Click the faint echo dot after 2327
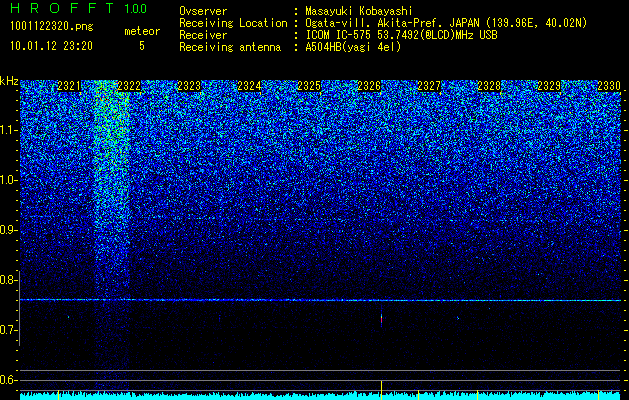This screenshot has height=400, width=629. [458, 318]
